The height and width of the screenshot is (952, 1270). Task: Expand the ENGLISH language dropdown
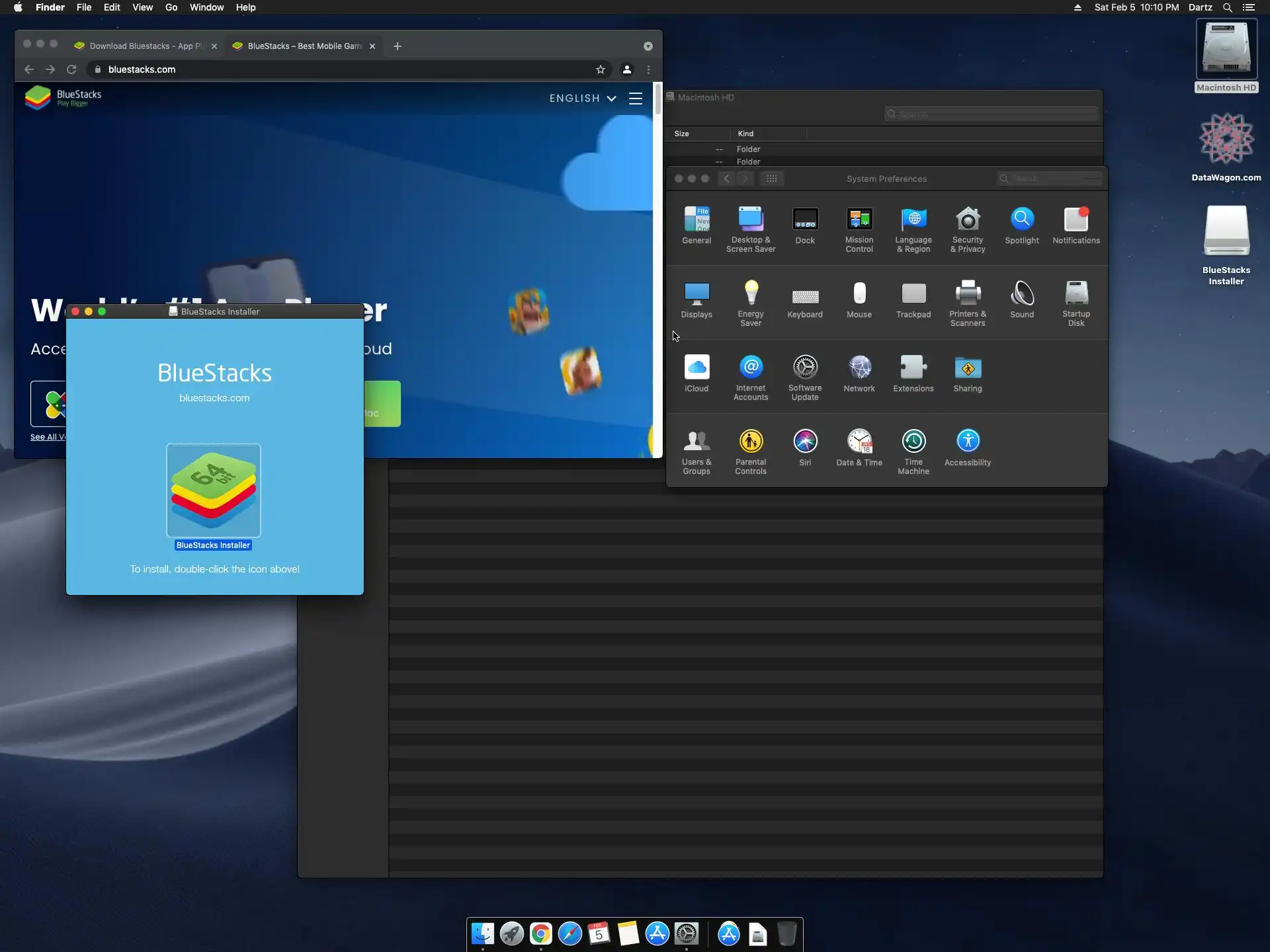pos(583,98)
